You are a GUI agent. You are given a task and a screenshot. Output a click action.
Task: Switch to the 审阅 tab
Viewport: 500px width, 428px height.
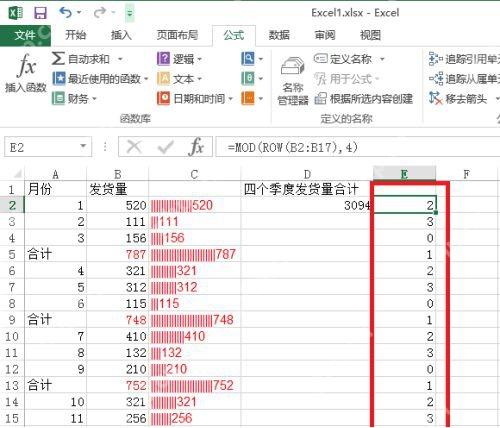tap(325, 35)
